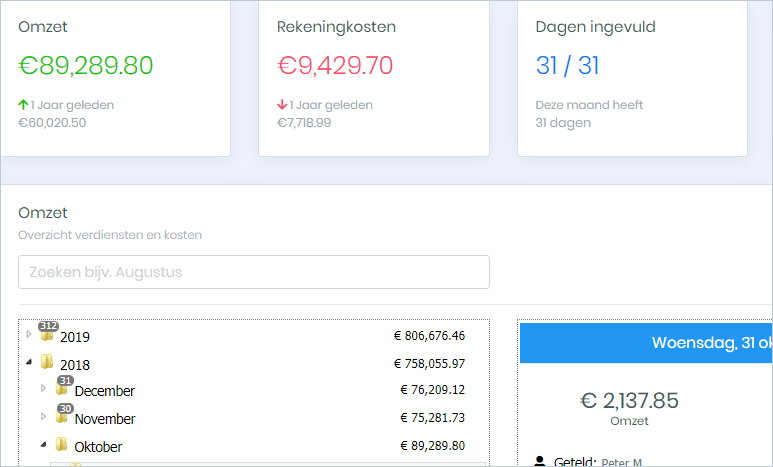Viewport: 773px width, 467px height.
Task: Click the Dagen ingevuld 31 / 31 value
Action: pos(567,66)
